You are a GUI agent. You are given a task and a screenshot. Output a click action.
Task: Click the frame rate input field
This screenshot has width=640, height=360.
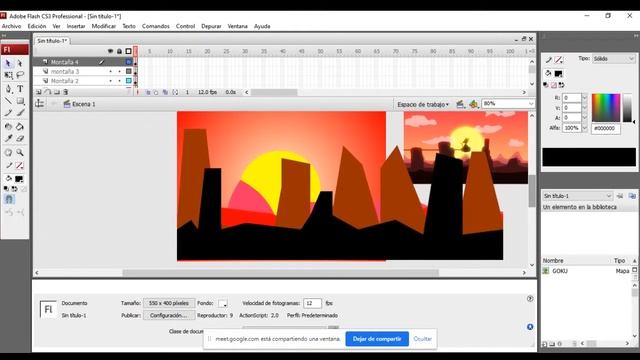312,303
